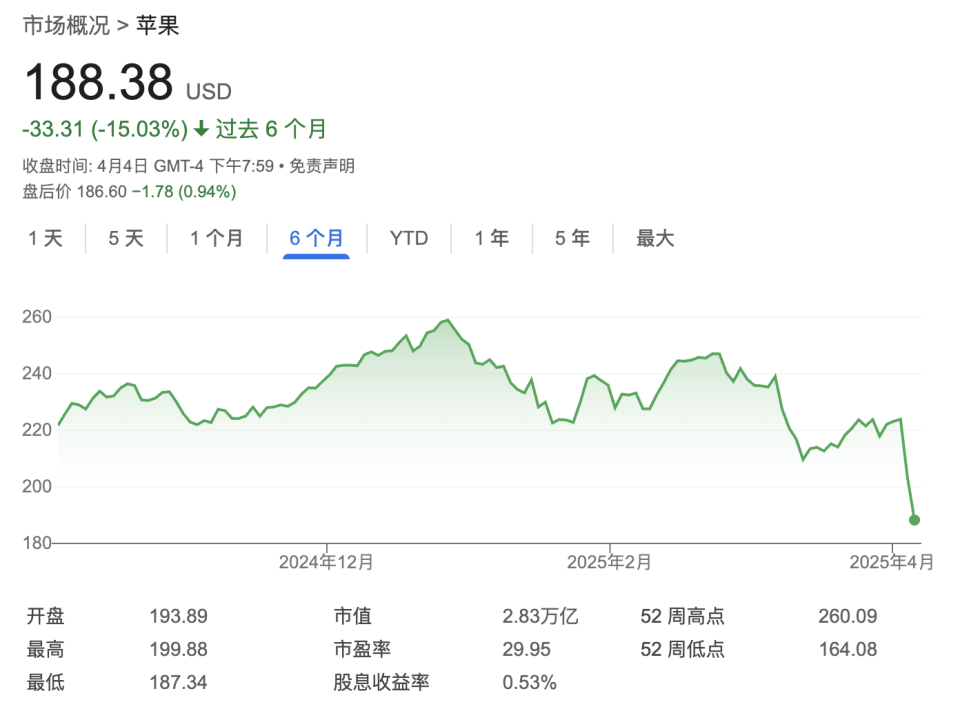Click the 200 y-axis label
Viewport: 960px width, 720px height.
(37, 486)
